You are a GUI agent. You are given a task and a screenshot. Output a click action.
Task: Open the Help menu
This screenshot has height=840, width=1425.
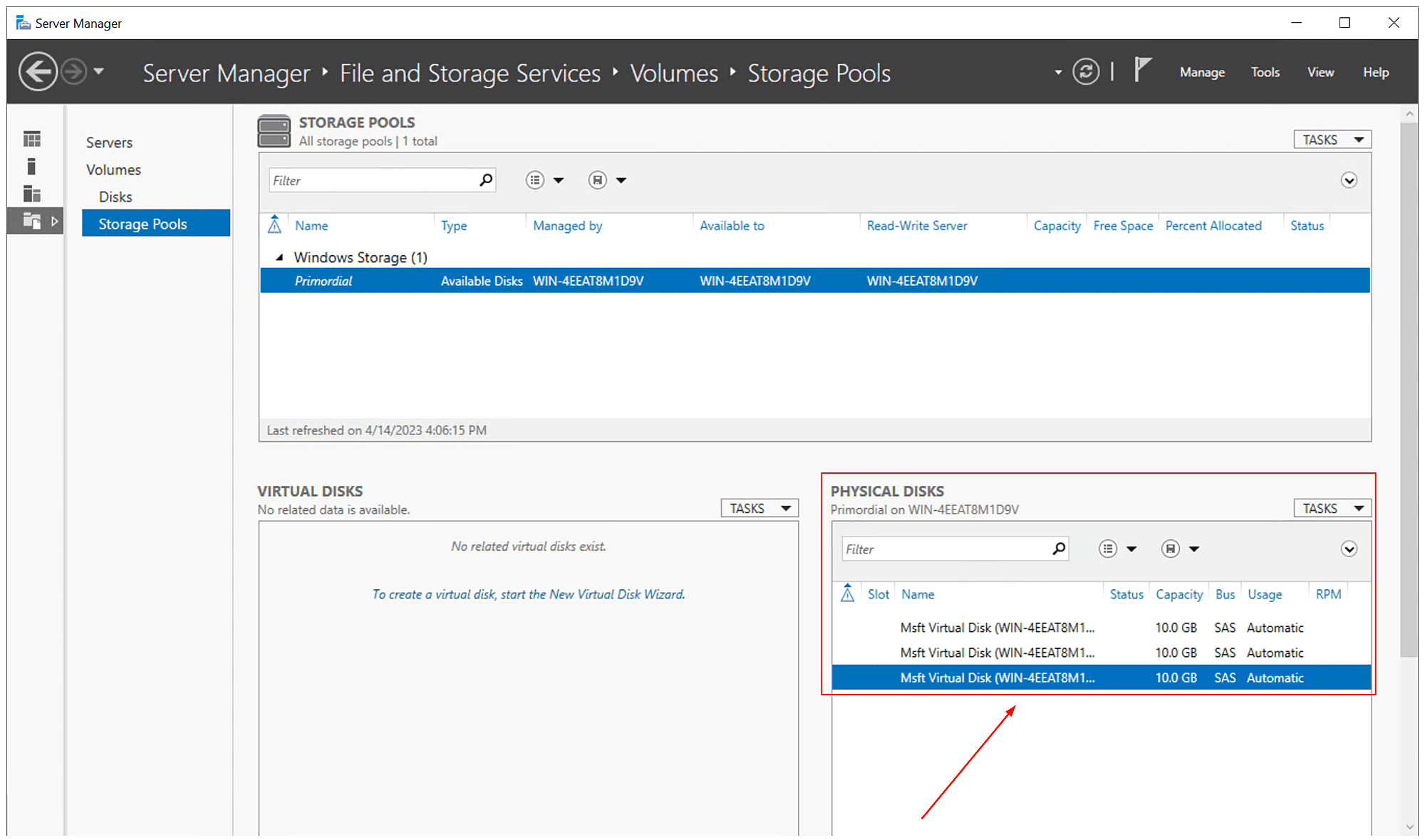pos(1376,72)
